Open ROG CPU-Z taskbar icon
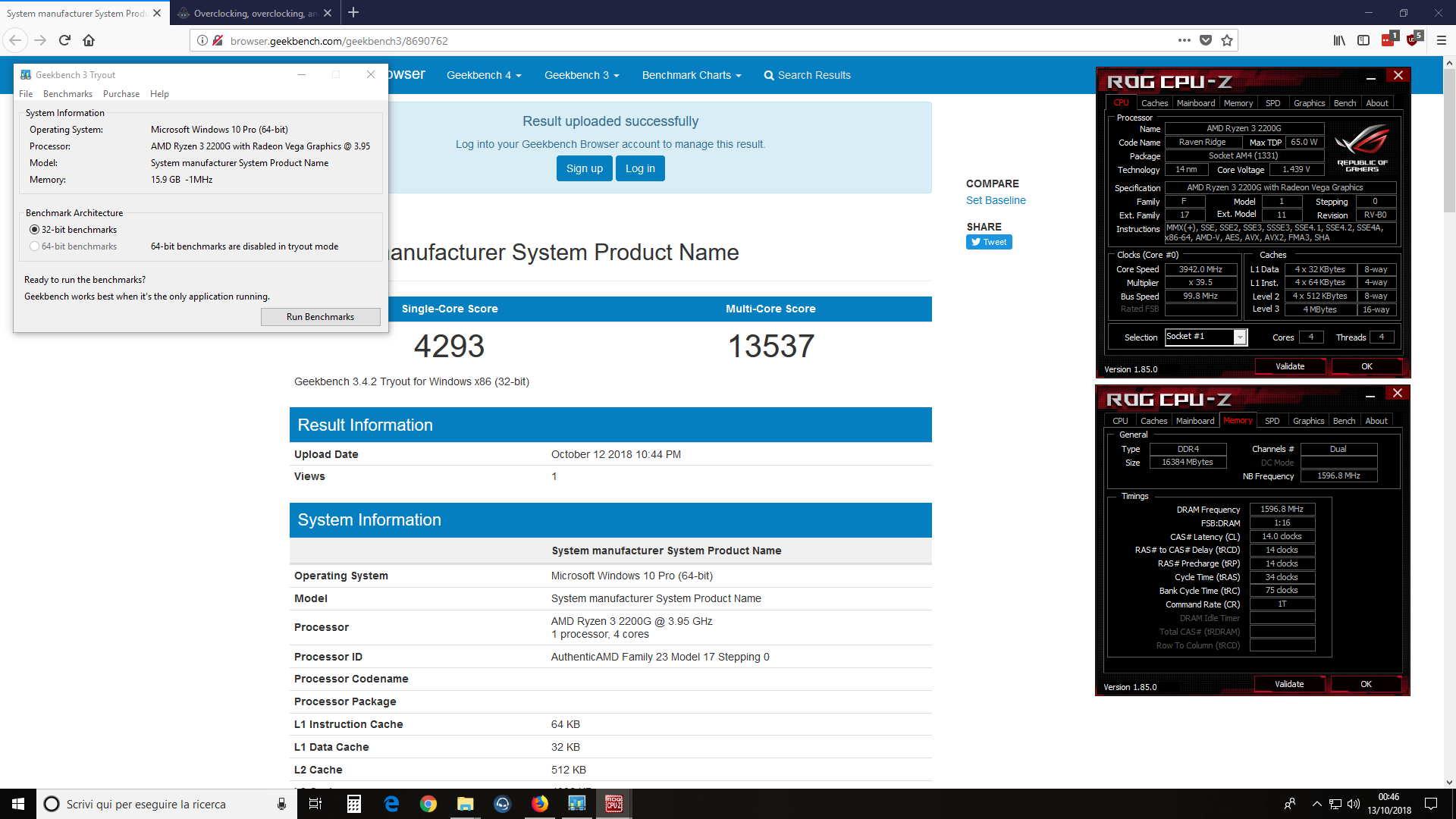This screenshot has width=1456, height=819. click(614, 804)
